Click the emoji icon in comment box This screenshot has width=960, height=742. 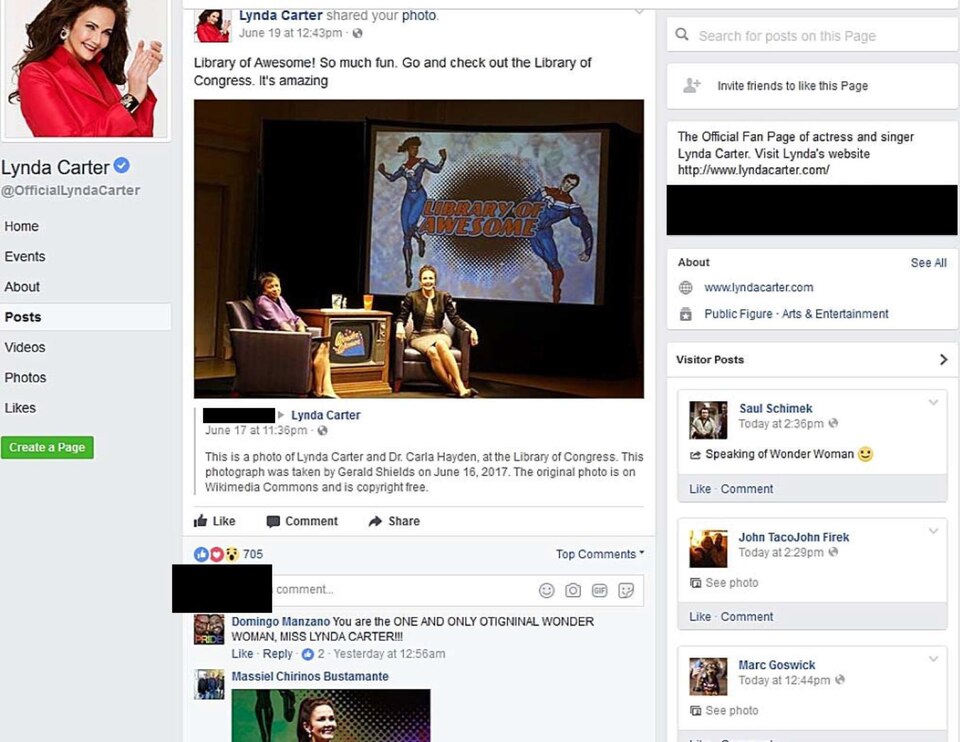546,590
